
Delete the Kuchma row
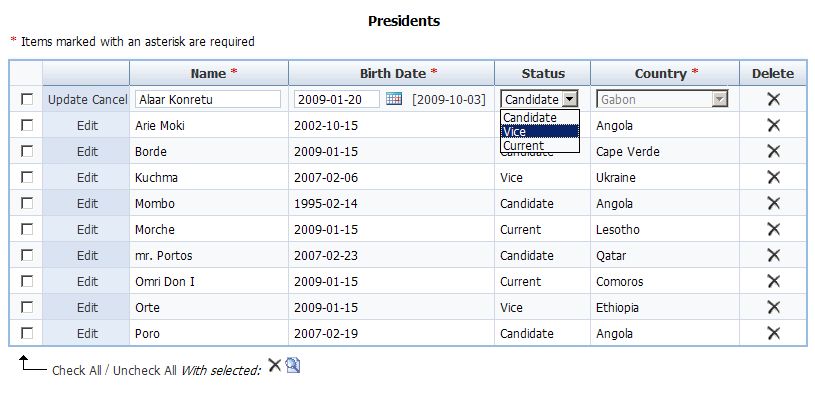click(773, 177)
